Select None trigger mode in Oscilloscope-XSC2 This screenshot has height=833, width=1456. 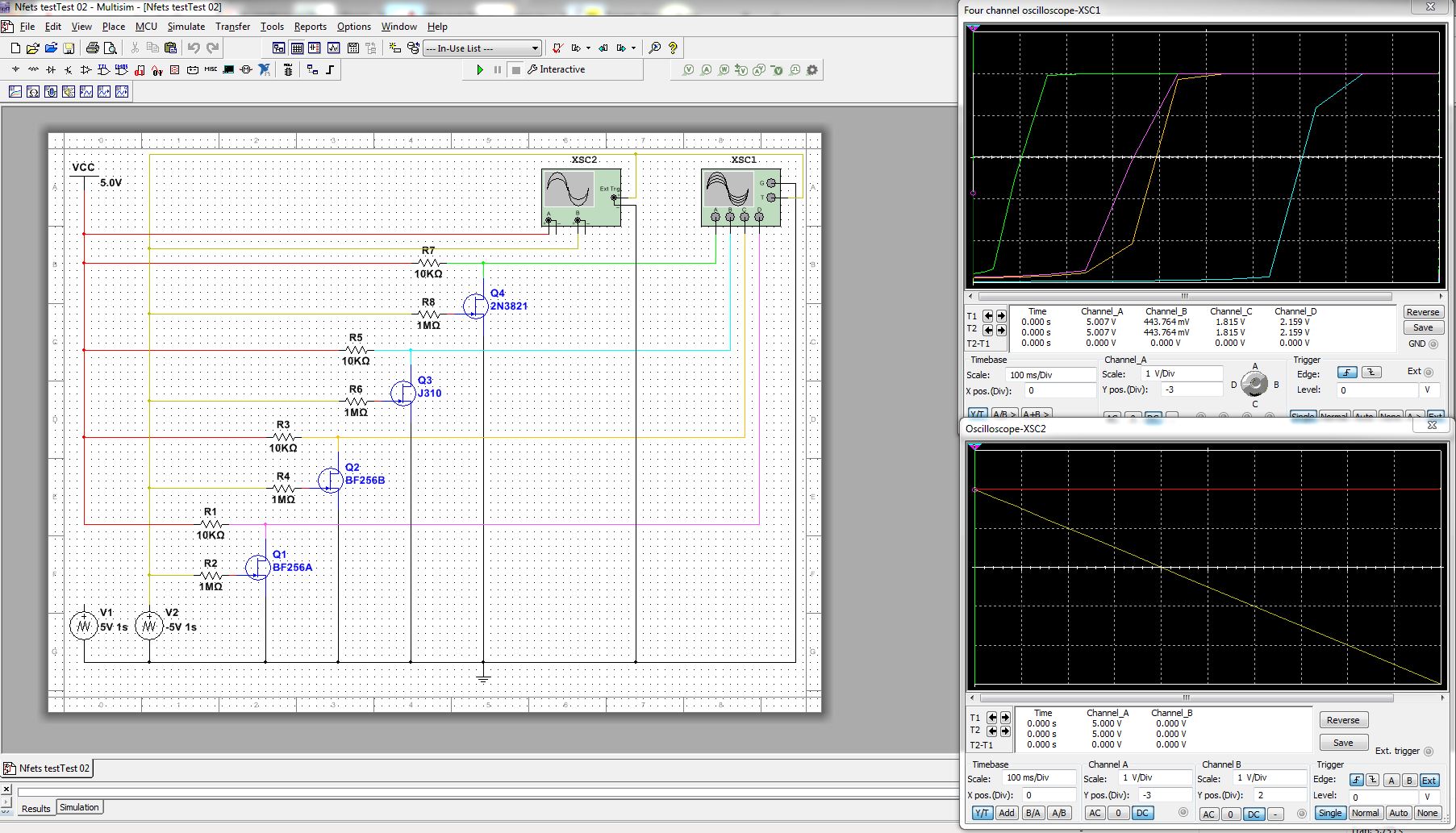click(1427, 813)
